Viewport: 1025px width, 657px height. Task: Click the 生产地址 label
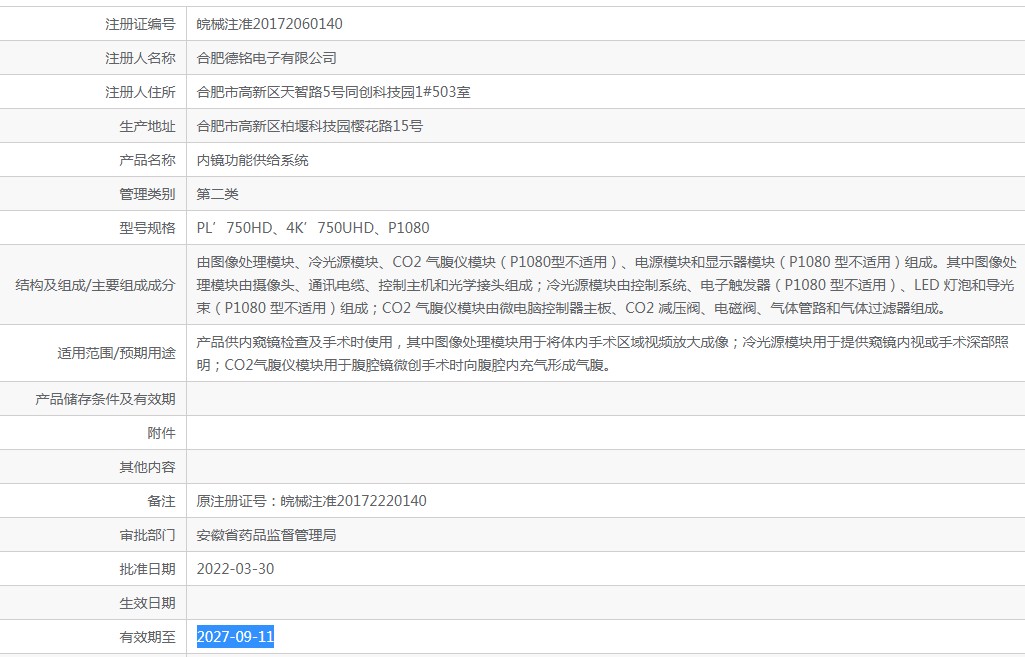point(147,126)
